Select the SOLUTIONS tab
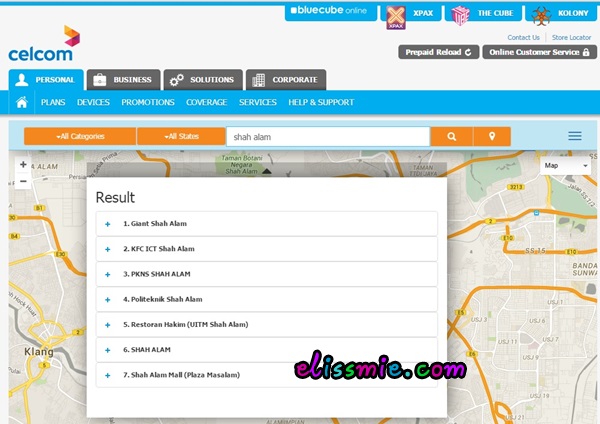Image resolution: width=600 pixels, height=424 pixels. [203, 80]
